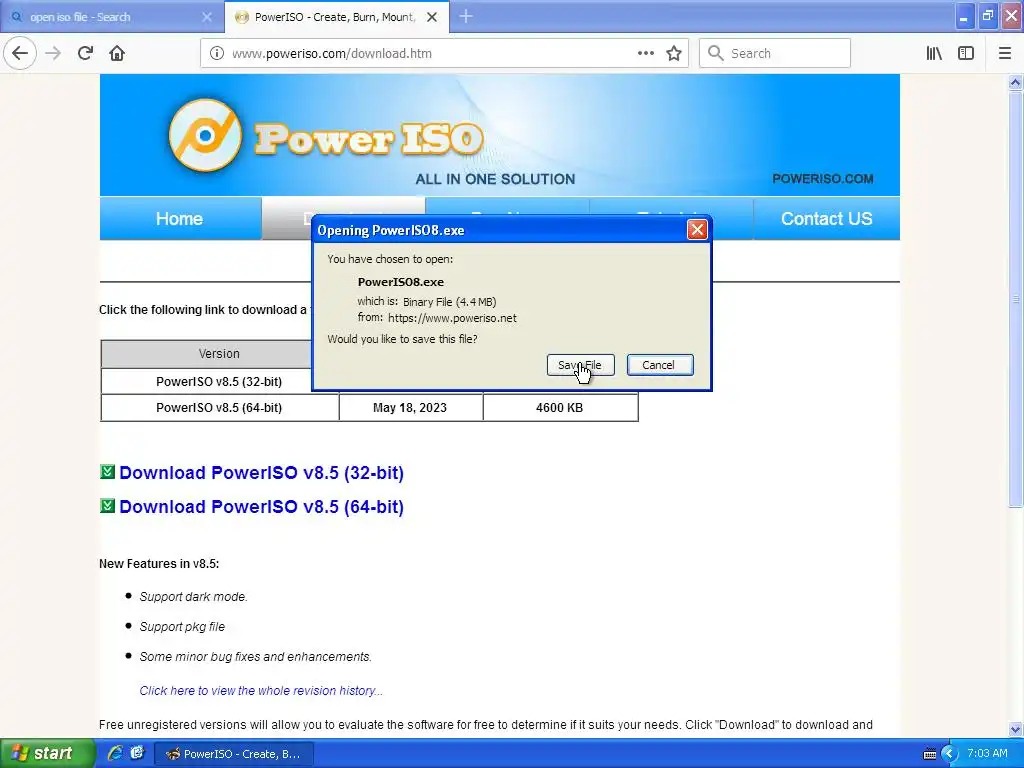Click green download icon beside 32-bit link
This screenshot has height=768, width=1024.
point(107,472)
